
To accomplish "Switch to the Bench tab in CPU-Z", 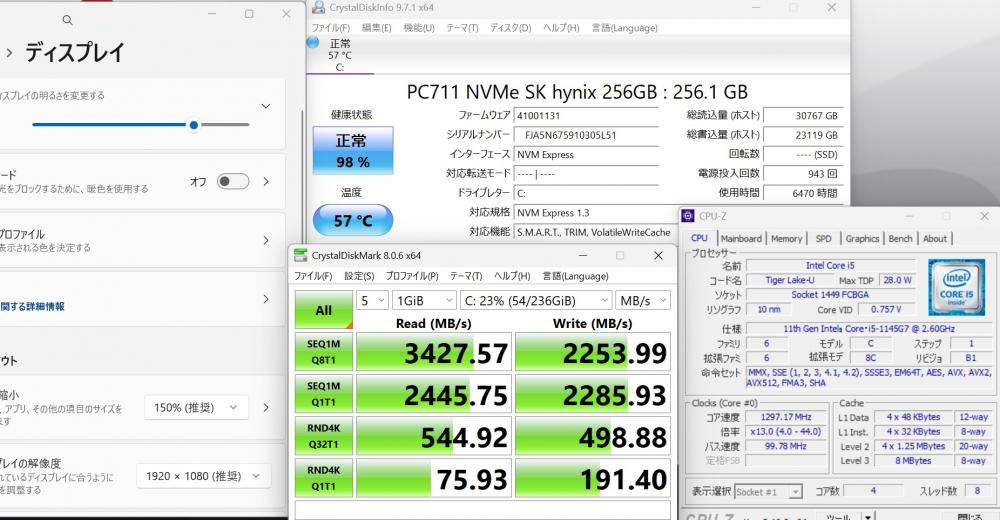I will click(901, 239).
